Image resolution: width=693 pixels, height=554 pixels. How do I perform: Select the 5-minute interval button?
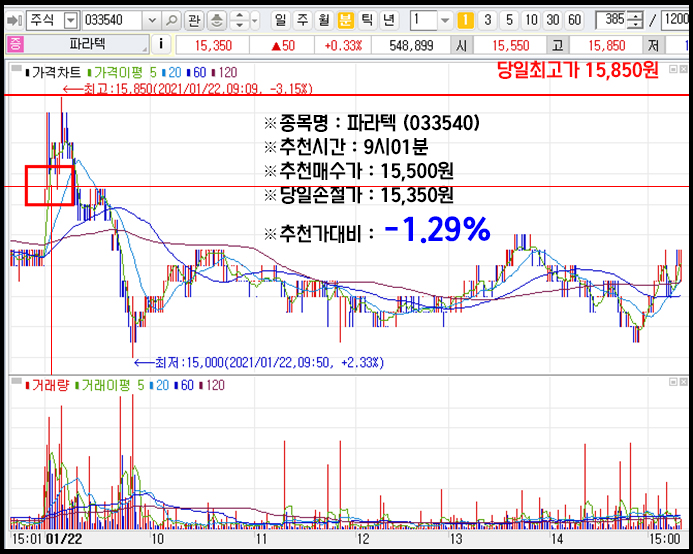tap(509, 20)
